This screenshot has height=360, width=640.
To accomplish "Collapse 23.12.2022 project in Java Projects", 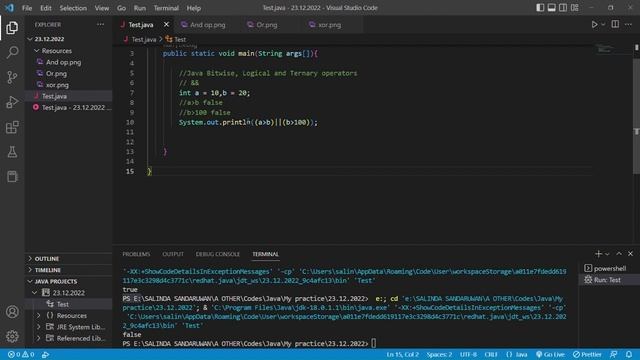I will pos(35,293).
